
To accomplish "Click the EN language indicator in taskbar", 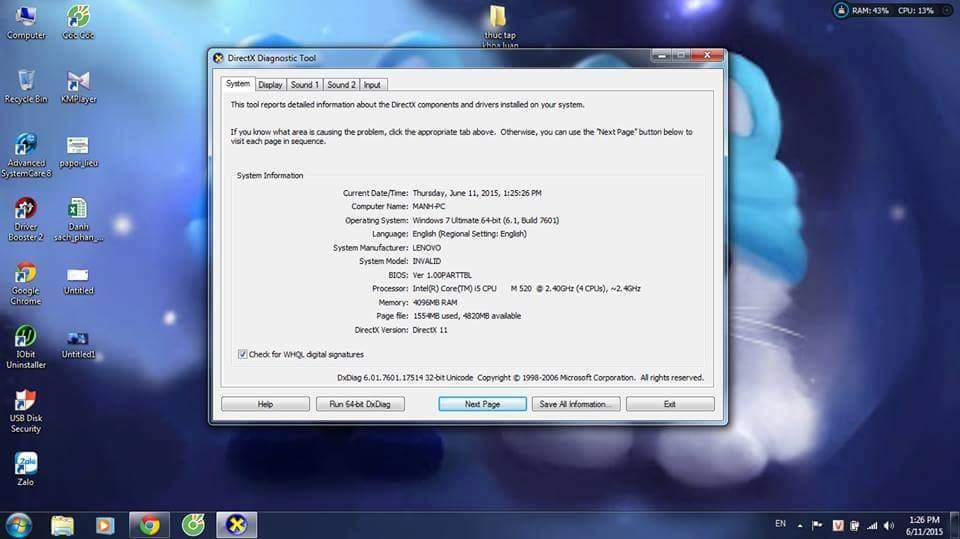I will [780, 524].
